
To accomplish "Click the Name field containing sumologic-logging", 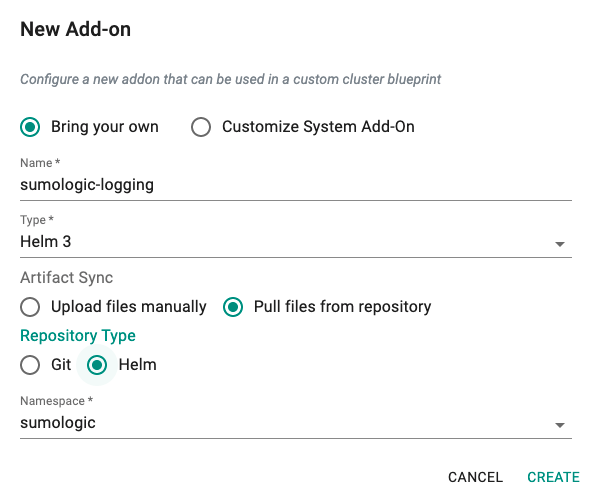I will pyautogui.click(x=296, y=185).
